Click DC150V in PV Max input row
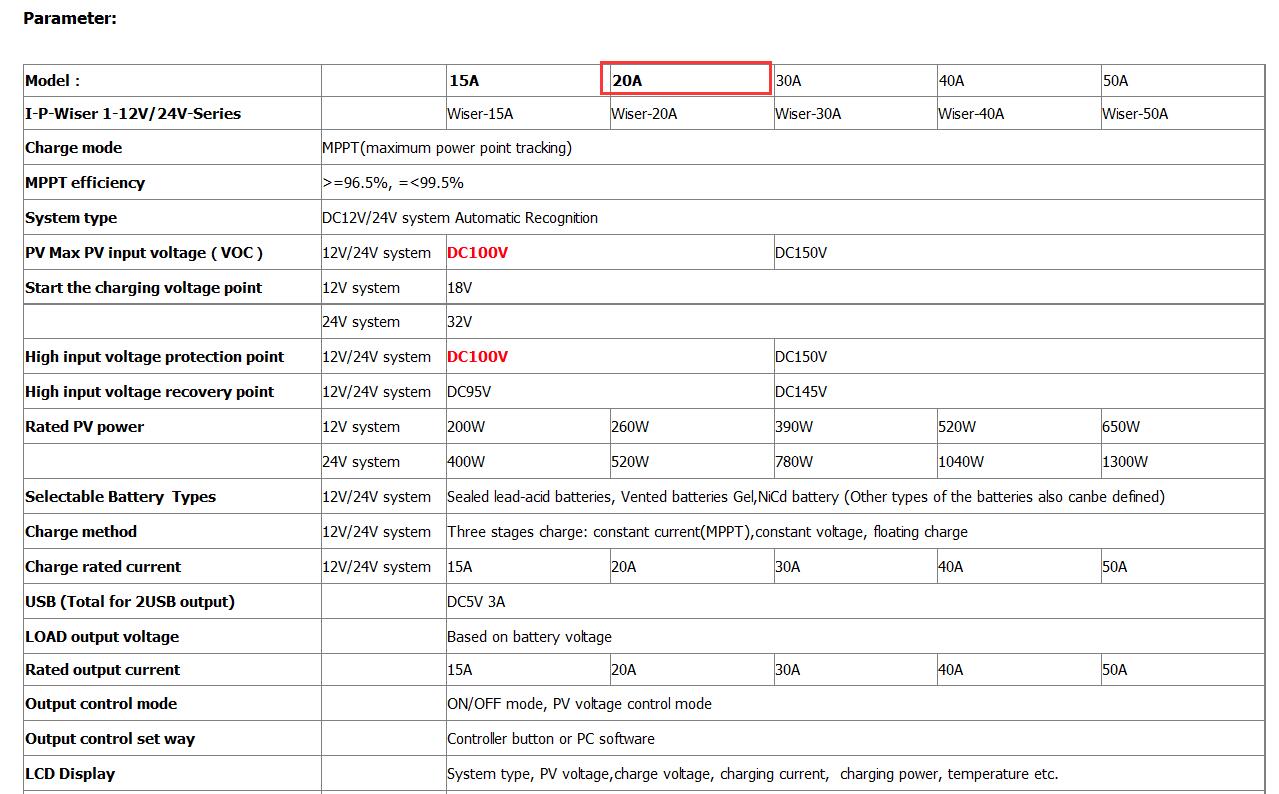This screenshot has width=1279, height=794. (801, 253)
